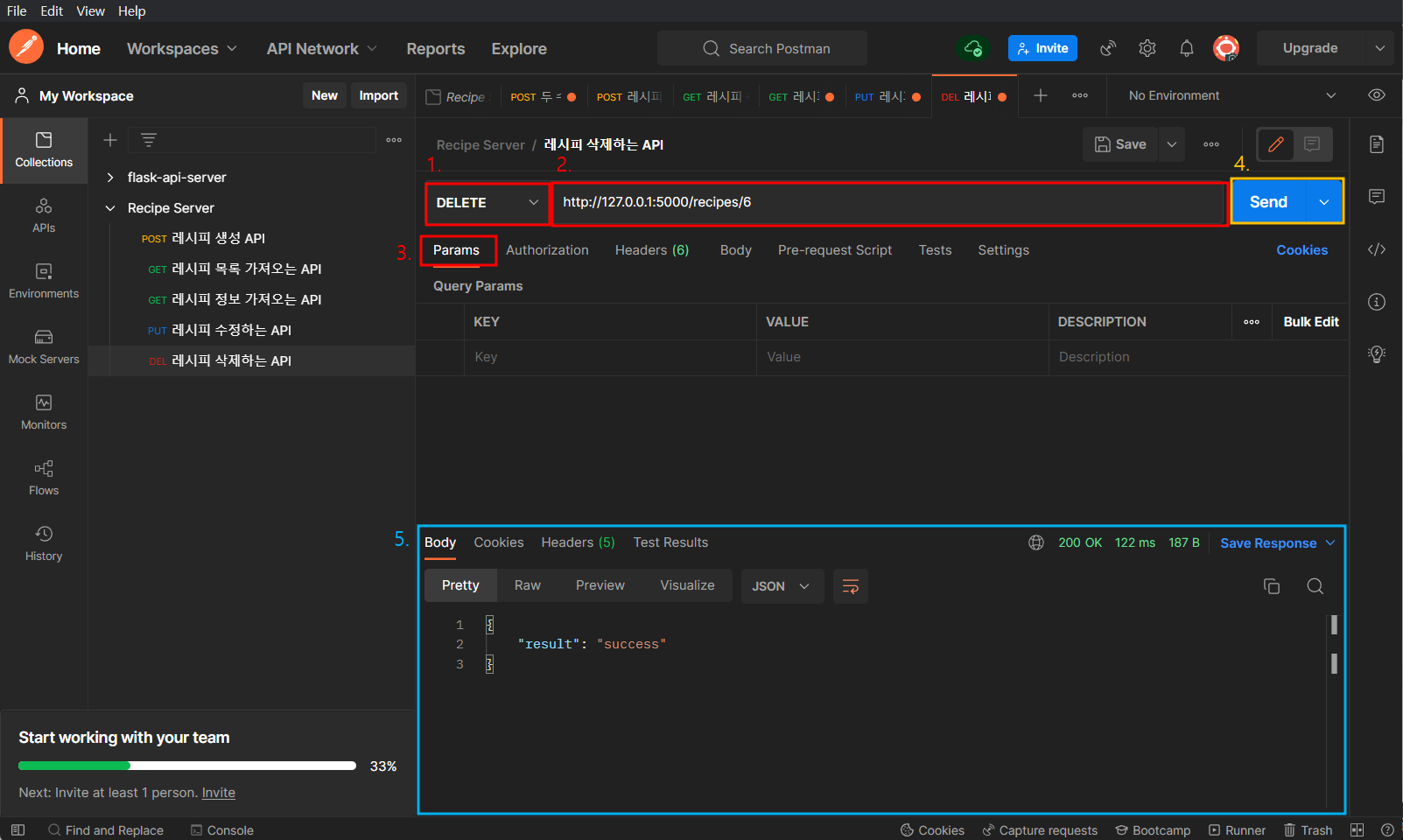The height and width of the screenshot is (840, 1403).
Task: Click the Import button
Action: pos(379,95)
